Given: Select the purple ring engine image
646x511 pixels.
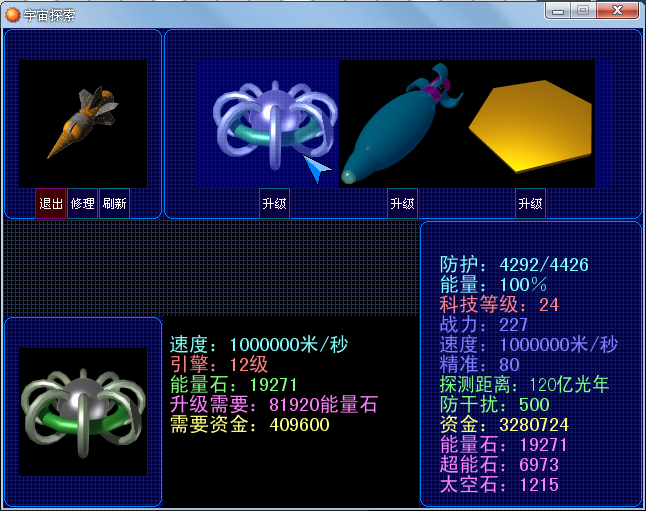Looking at the screenshot, I should (275, 124).
